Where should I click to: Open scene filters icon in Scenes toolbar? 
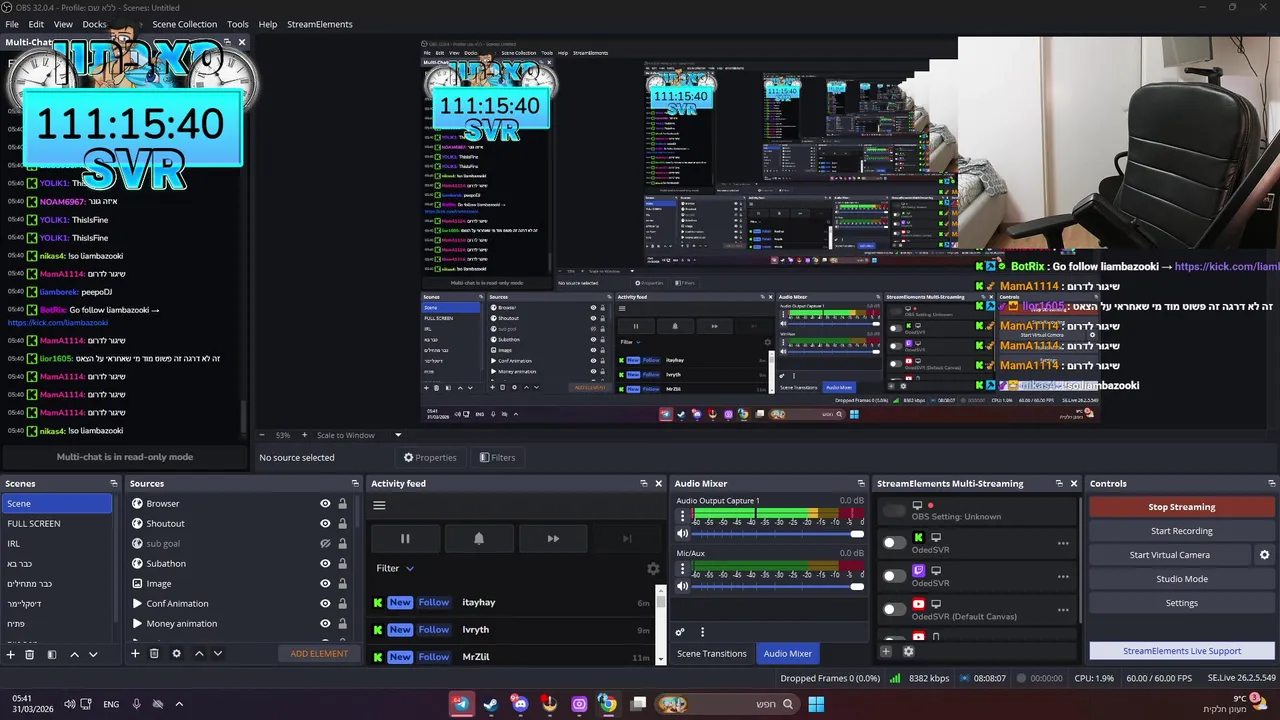pyautogui.click(x=51, y=654)
